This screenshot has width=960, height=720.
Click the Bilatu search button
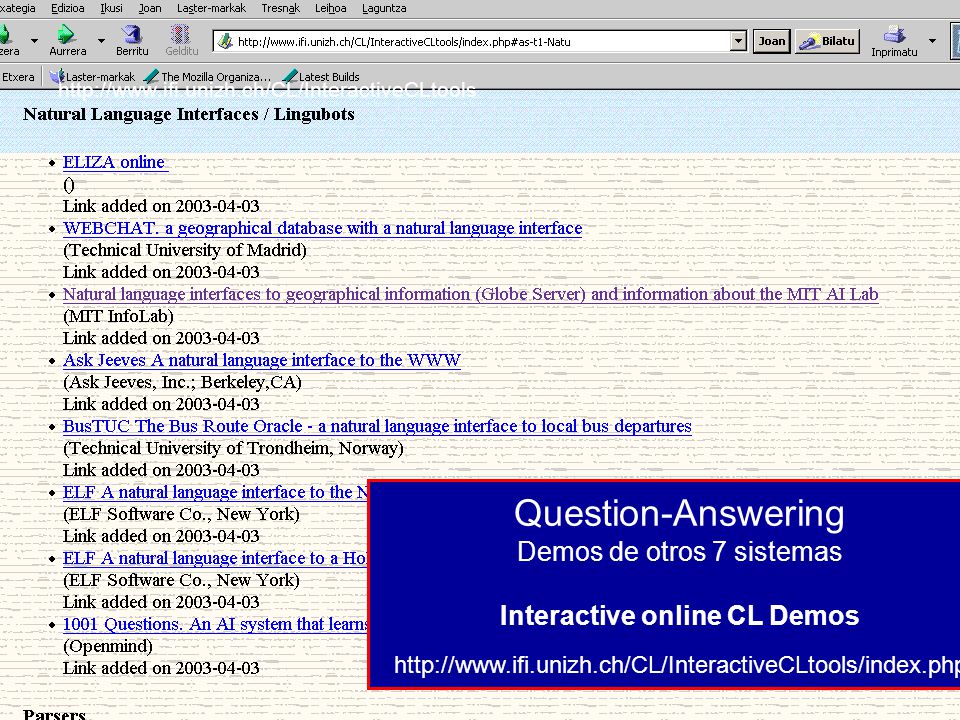pos(827,41)
